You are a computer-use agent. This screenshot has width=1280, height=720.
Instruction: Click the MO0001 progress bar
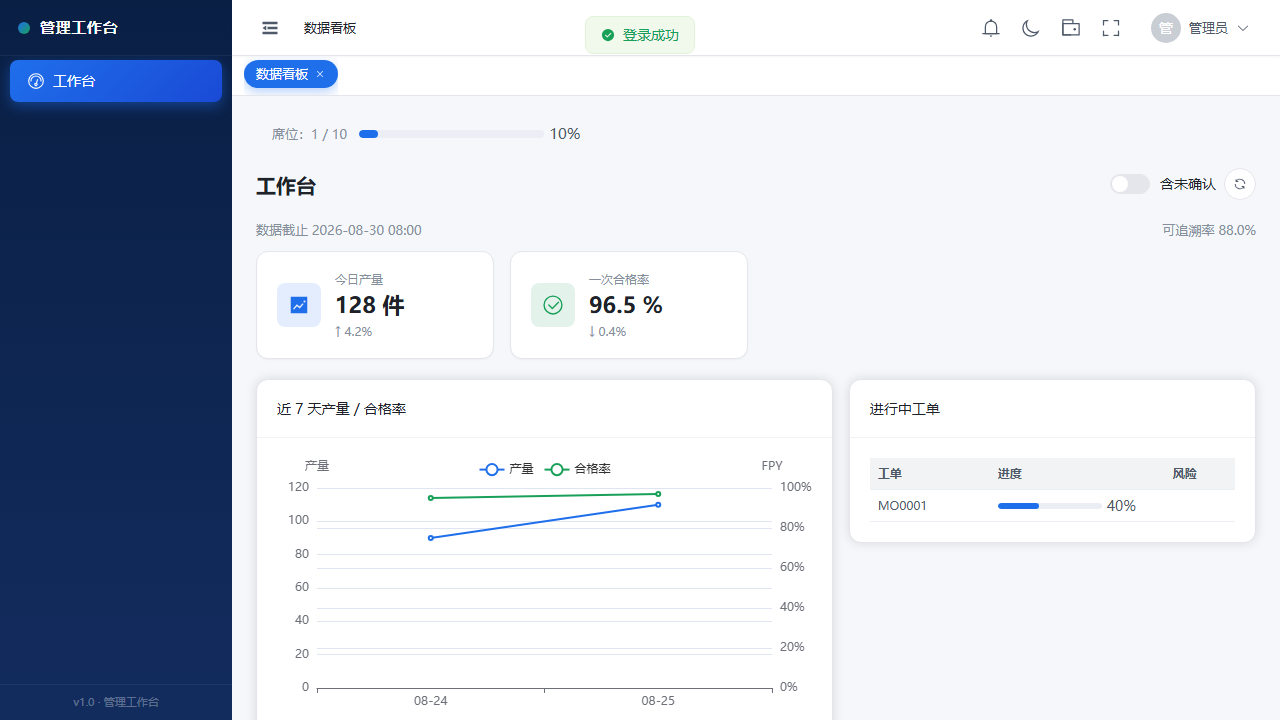click(x=1050, y=506)
